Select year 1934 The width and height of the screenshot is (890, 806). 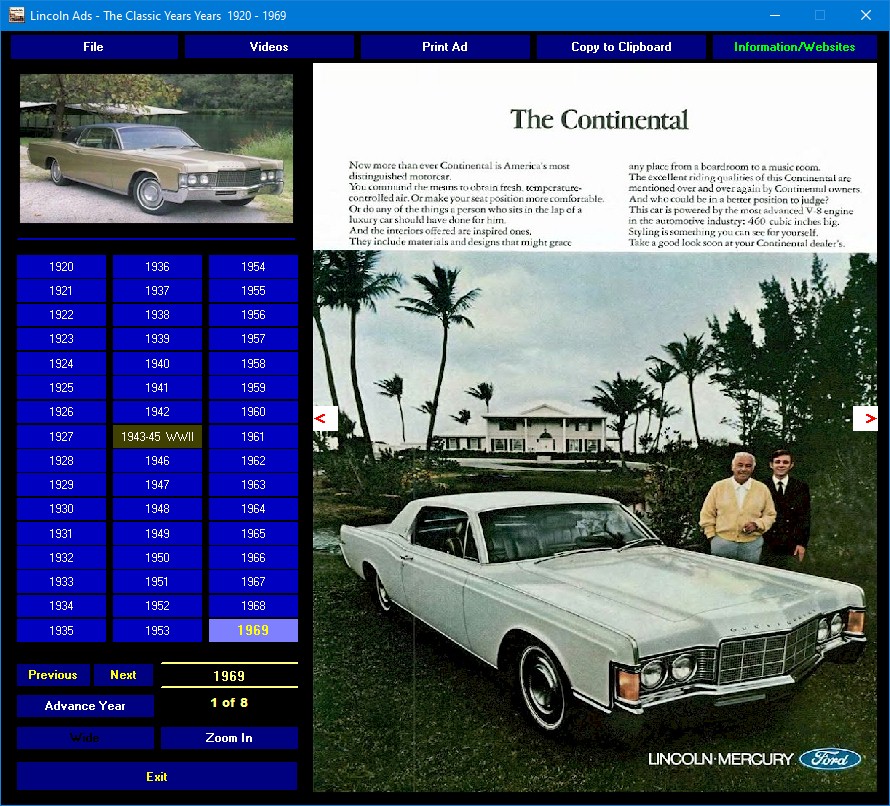(x=61, y=606)
